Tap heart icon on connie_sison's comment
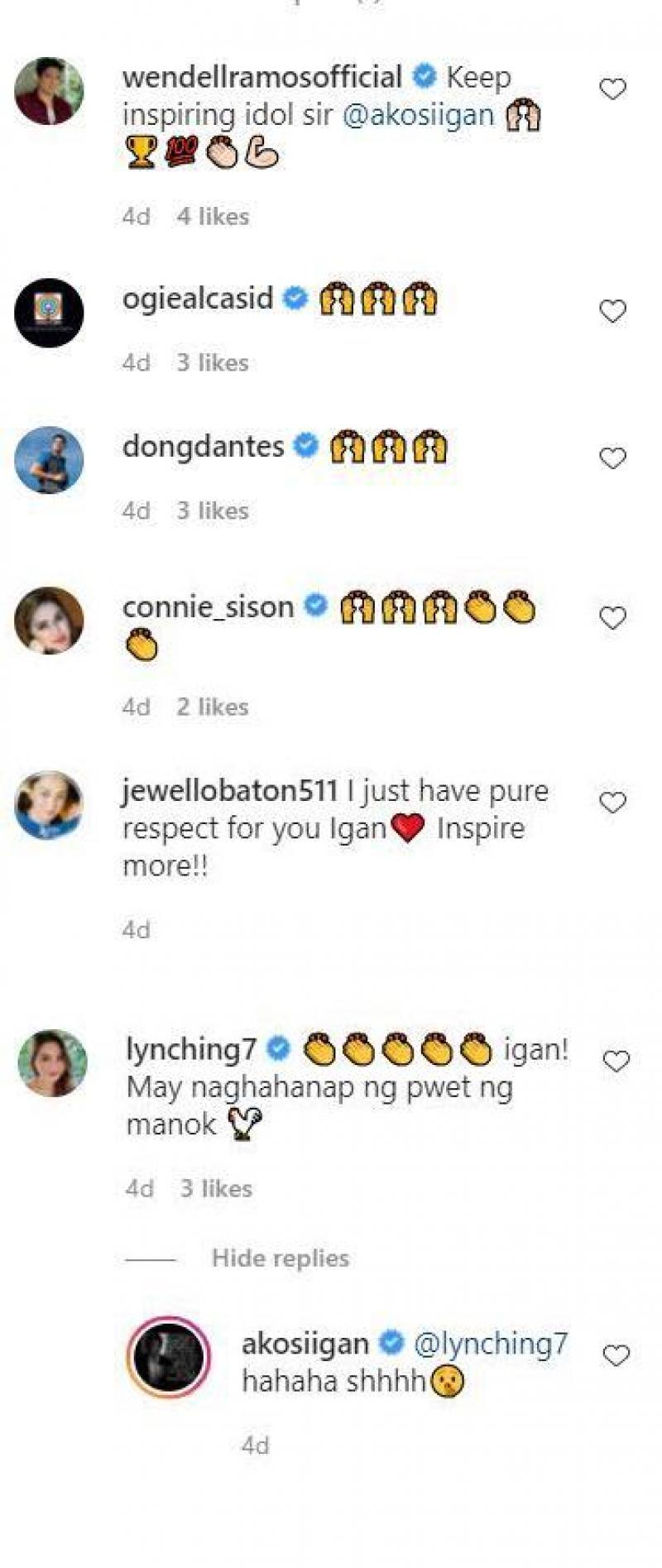662x1568 pixels. click(x=612, y=618)
